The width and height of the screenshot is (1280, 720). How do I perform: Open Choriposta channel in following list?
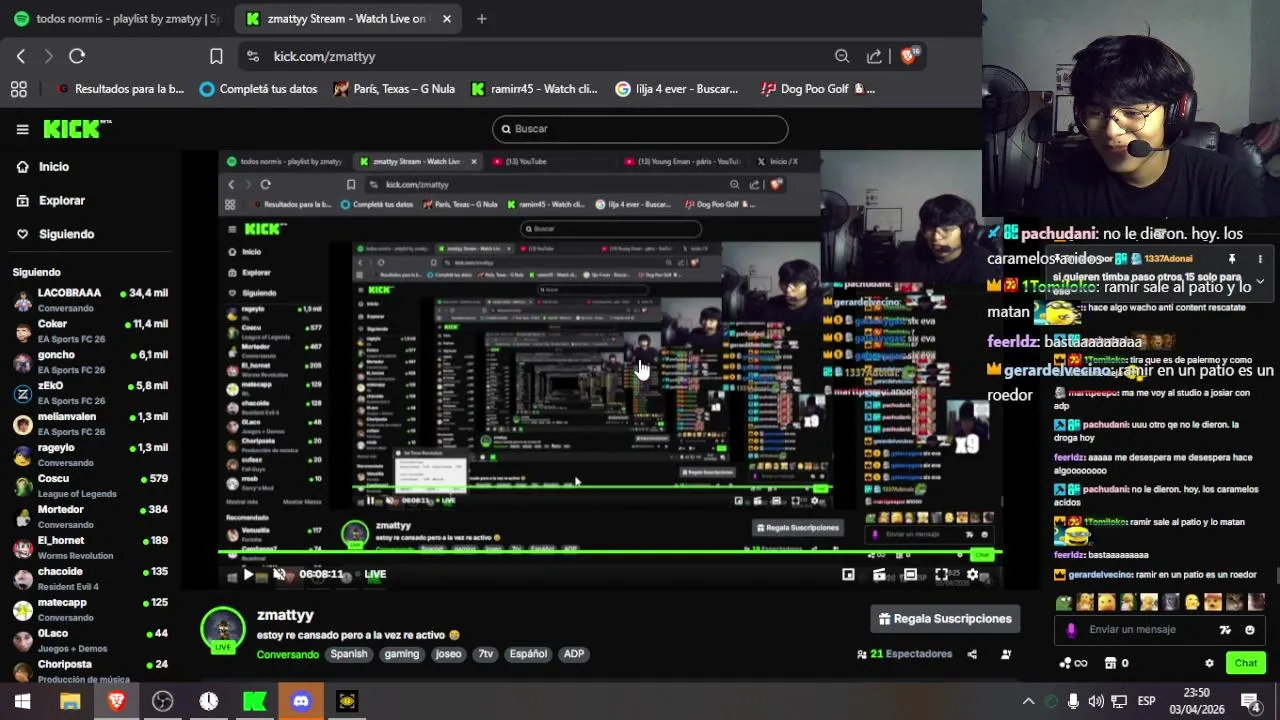[90, 672]
